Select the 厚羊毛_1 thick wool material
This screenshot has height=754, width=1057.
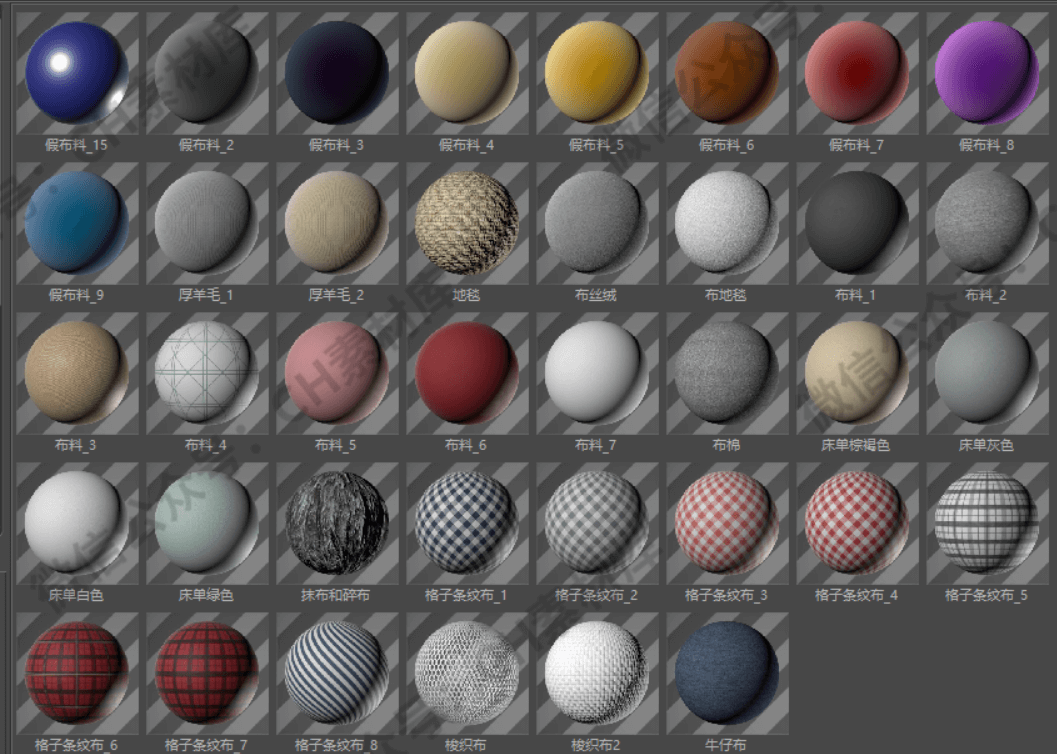(x=206, y=222)
